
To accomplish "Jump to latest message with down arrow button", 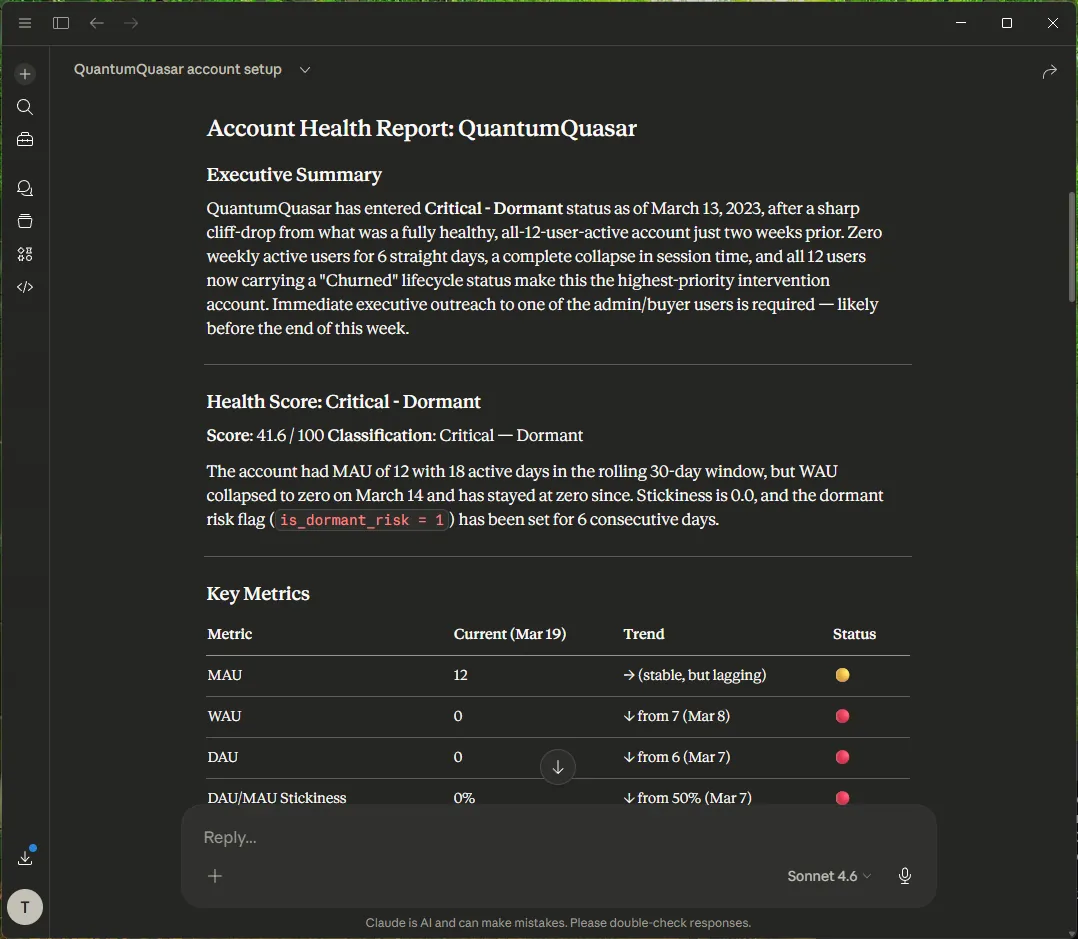I will (x=558, y=767).
